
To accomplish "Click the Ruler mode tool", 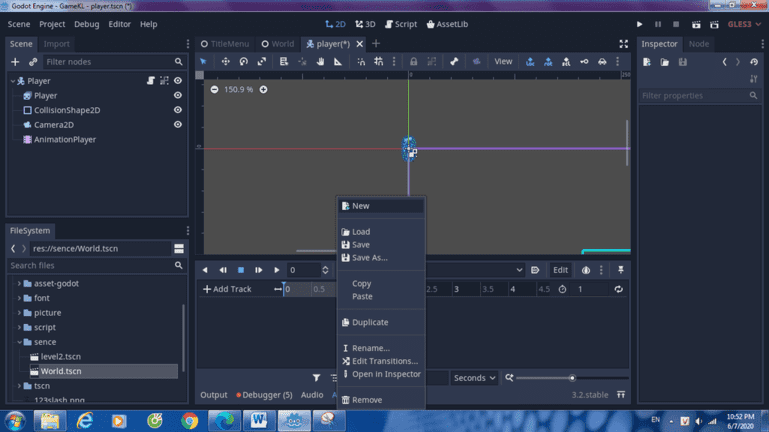I will (338, 62).
